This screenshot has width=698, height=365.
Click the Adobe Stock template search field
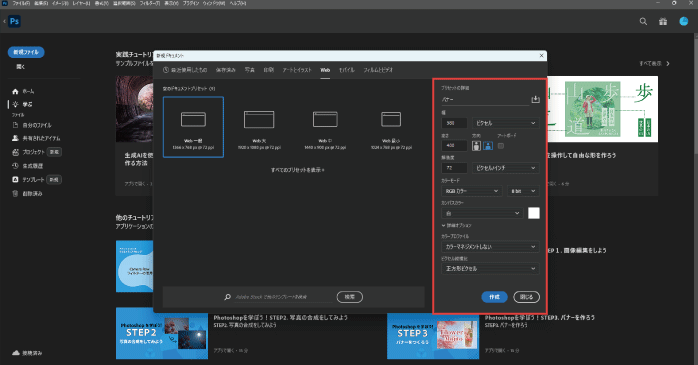(283, 297)
